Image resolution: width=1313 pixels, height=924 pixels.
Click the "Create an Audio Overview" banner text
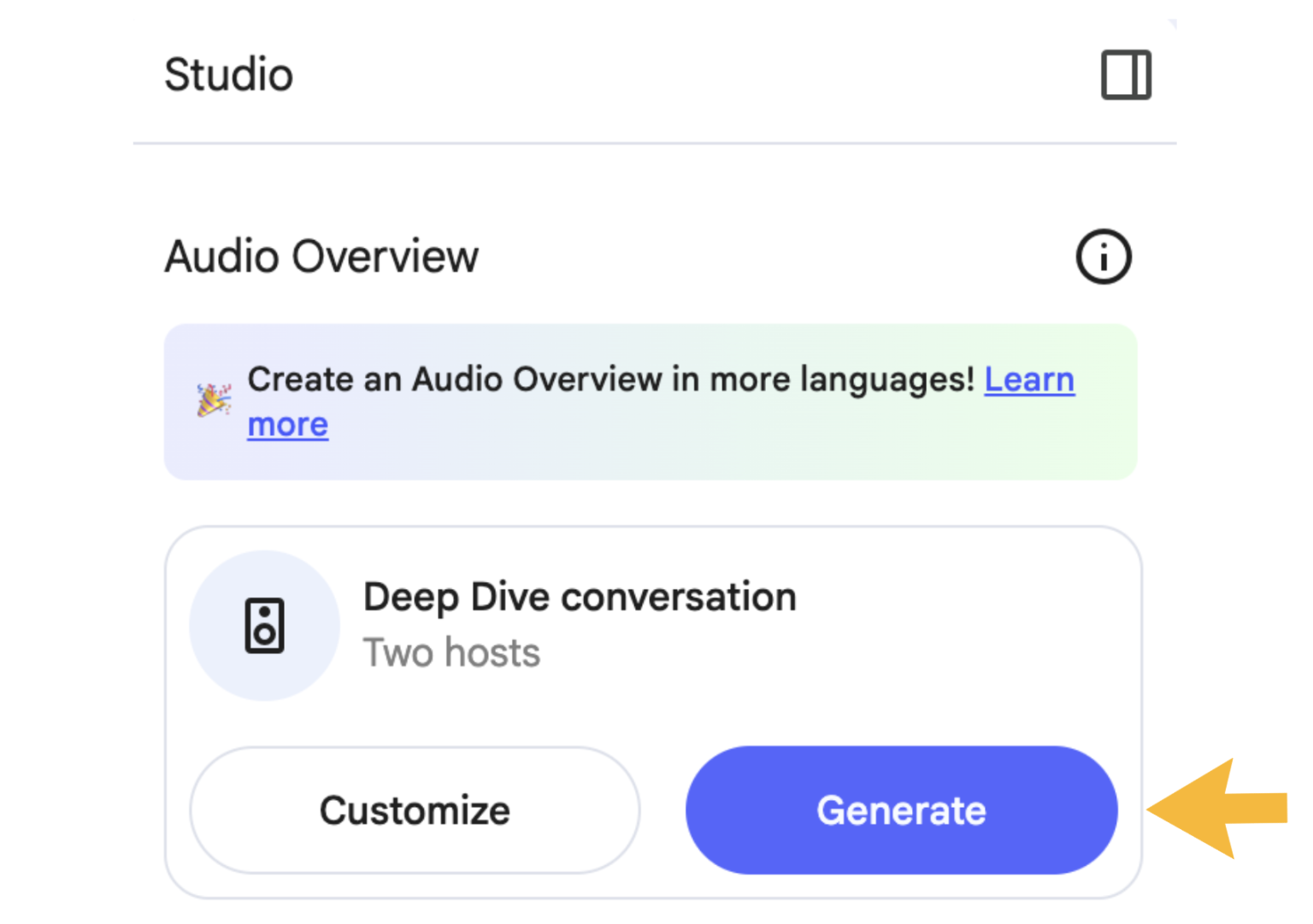click(453, 380)
